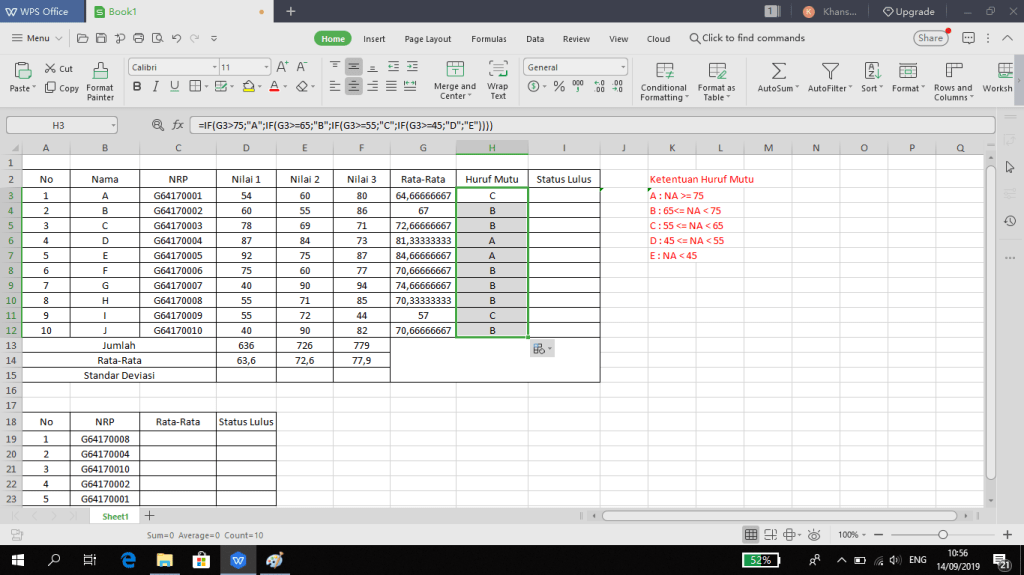Viewport: 1024px width, 575px height.
Task: Switch to the Page Layout tab
Action: pos(427,39)
